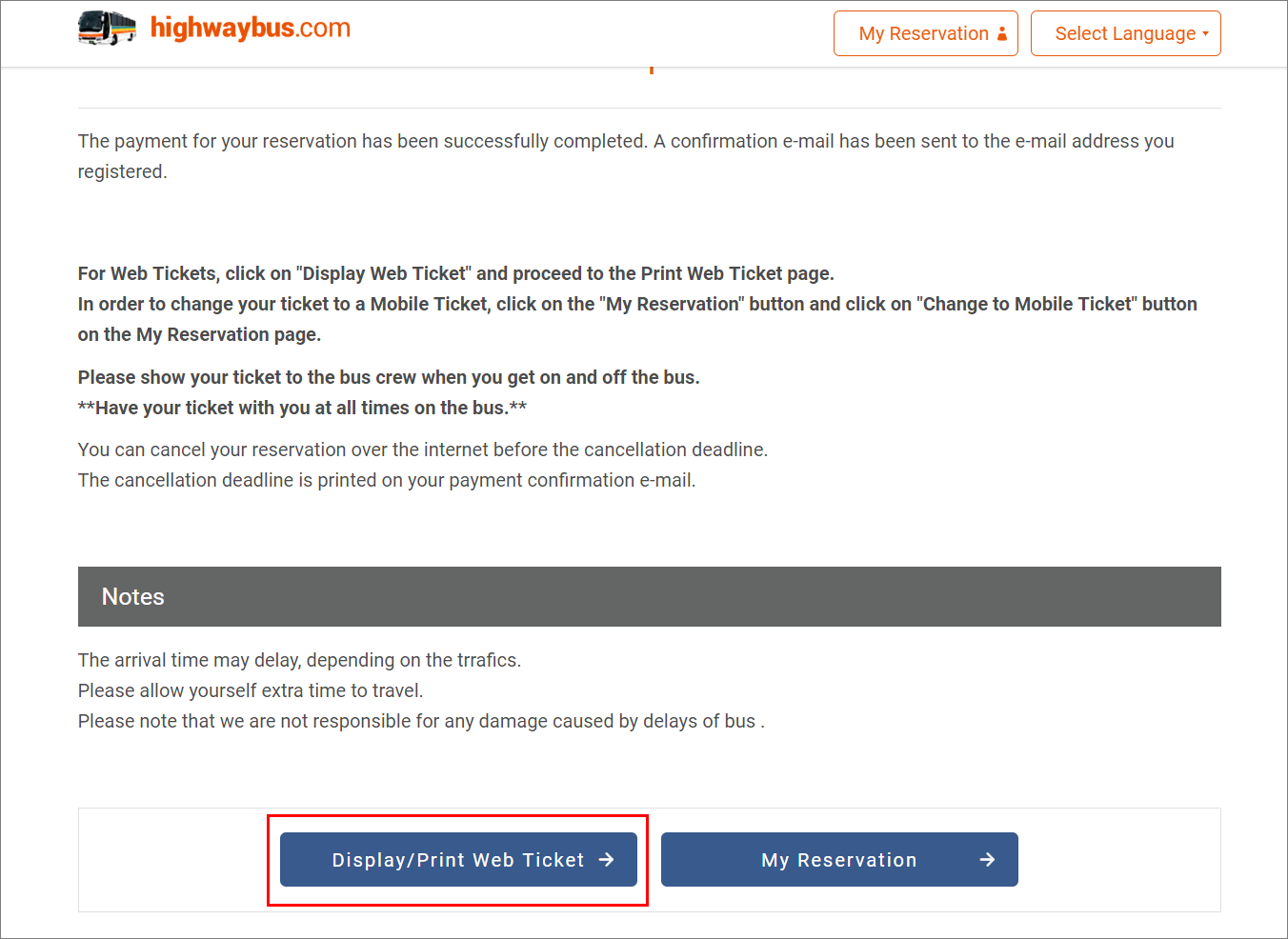Click the arrow icon on bottom My Reservation
This screenshot has width=1288, height=939.
click(987, 860)
